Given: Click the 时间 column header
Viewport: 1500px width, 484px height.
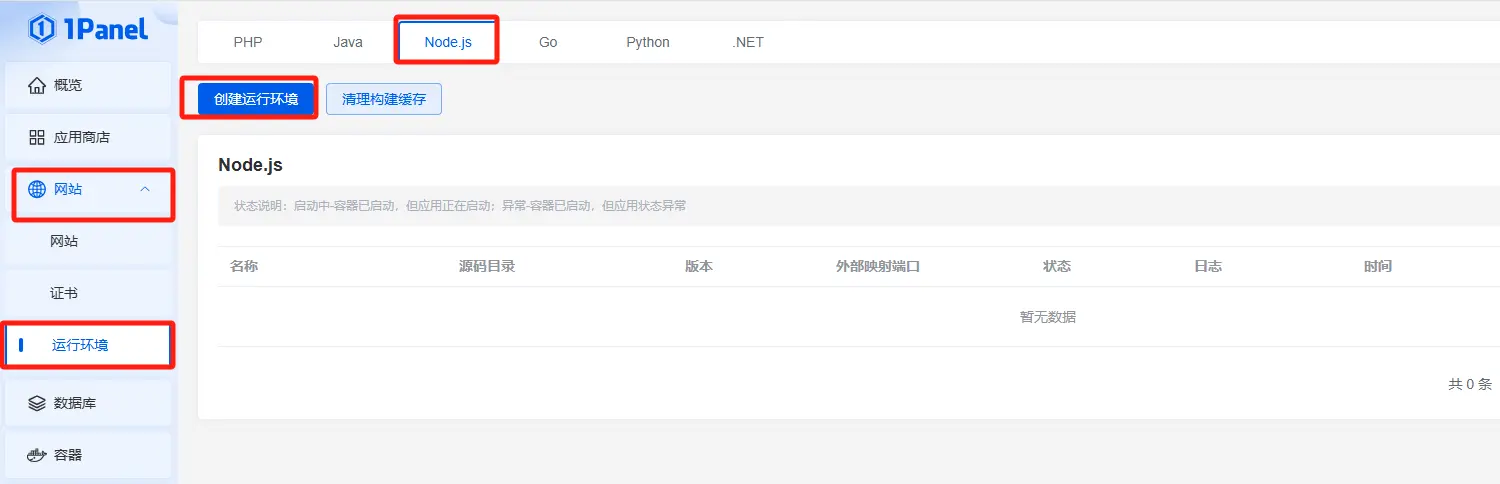Looking at the screenshot, I should pos(1378,266).
